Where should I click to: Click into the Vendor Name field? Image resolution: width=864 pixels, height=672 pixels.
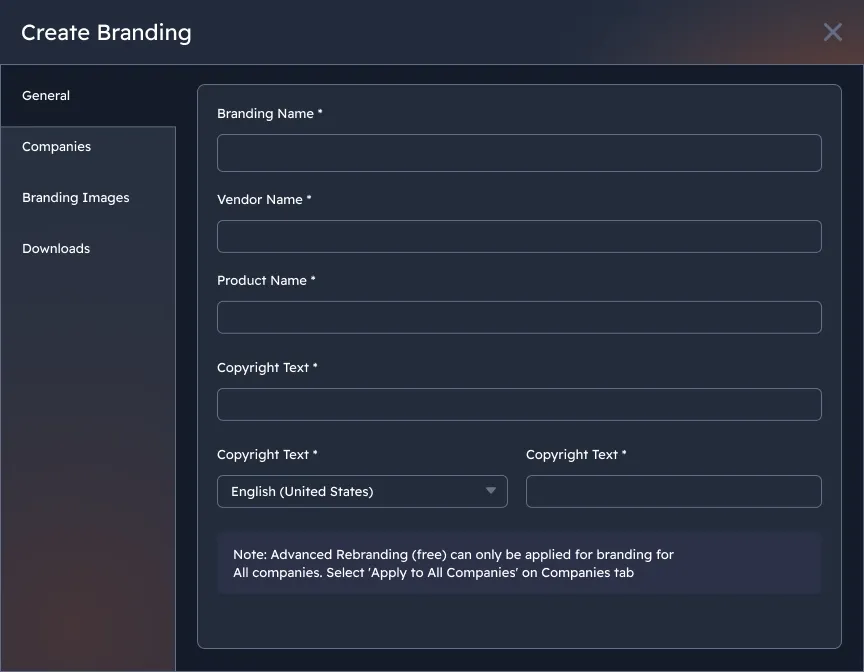[x=519, y=237]
